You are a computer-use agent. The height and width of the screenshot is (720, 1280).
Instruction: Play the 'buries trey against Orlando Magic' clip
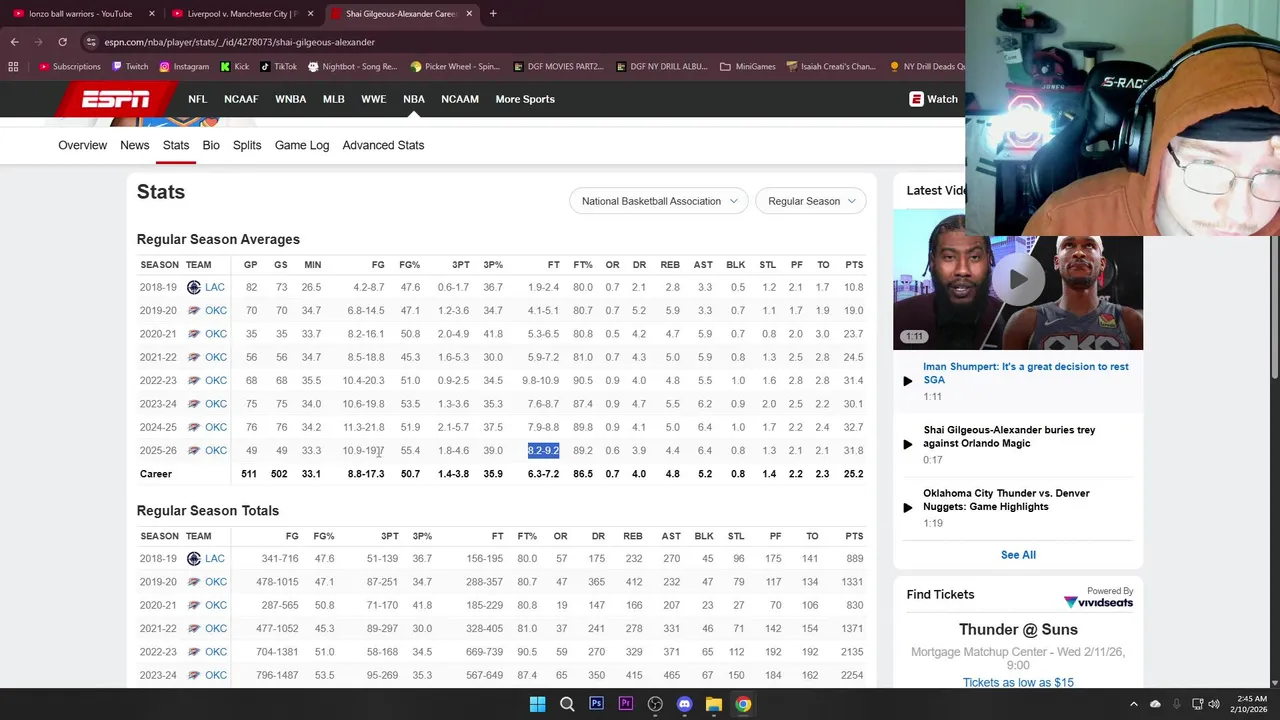tap(908, 444)
